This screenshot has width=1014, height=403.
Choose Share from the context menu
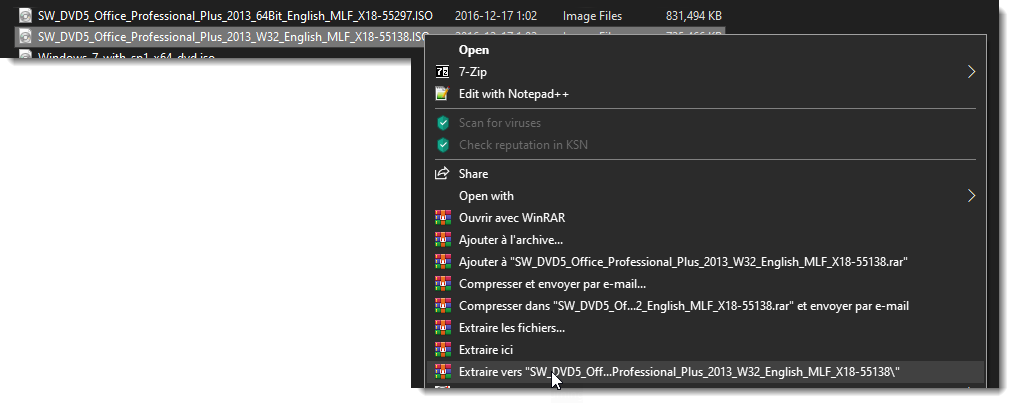pyautogui.click(x=473, y=174)
